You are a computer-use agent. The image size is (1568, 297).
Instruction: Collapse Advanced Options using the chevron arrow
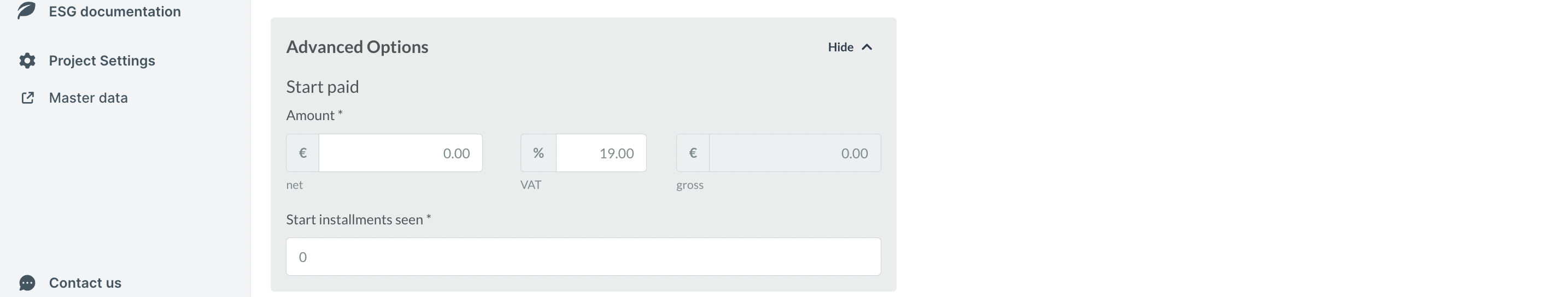tap(868, 47)
